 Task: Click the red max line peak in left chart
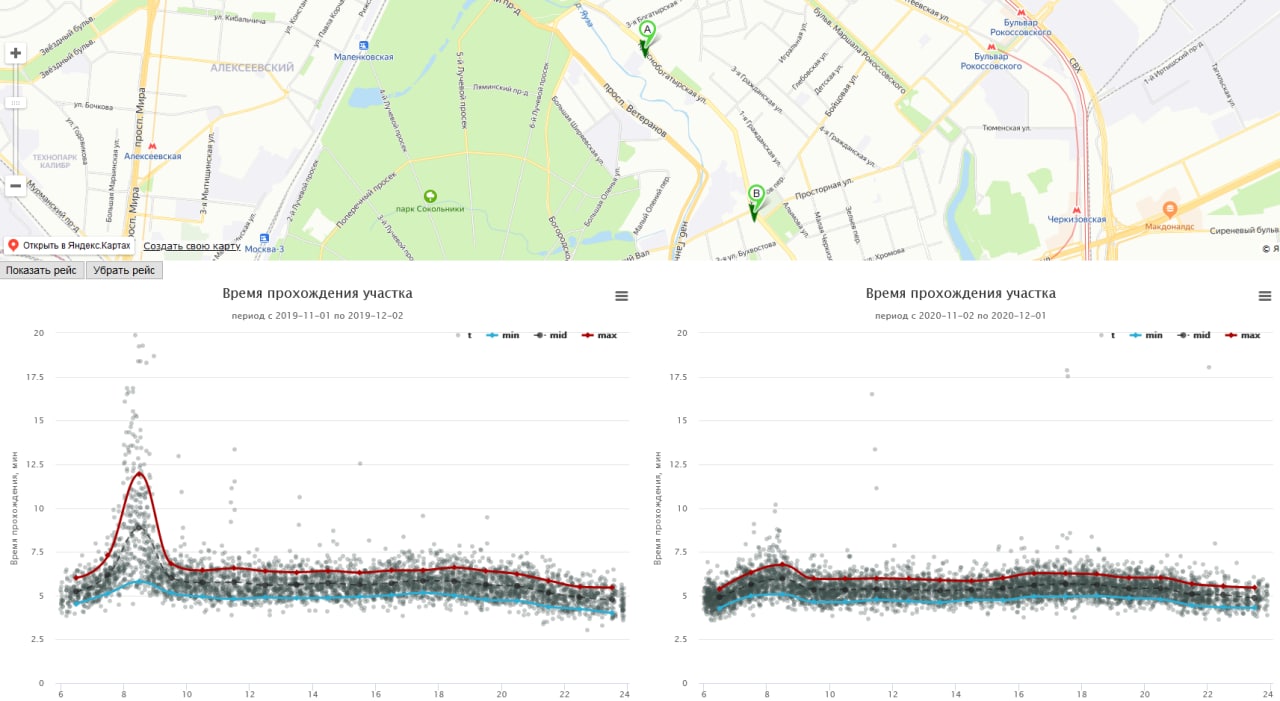(x=139, y=473)
